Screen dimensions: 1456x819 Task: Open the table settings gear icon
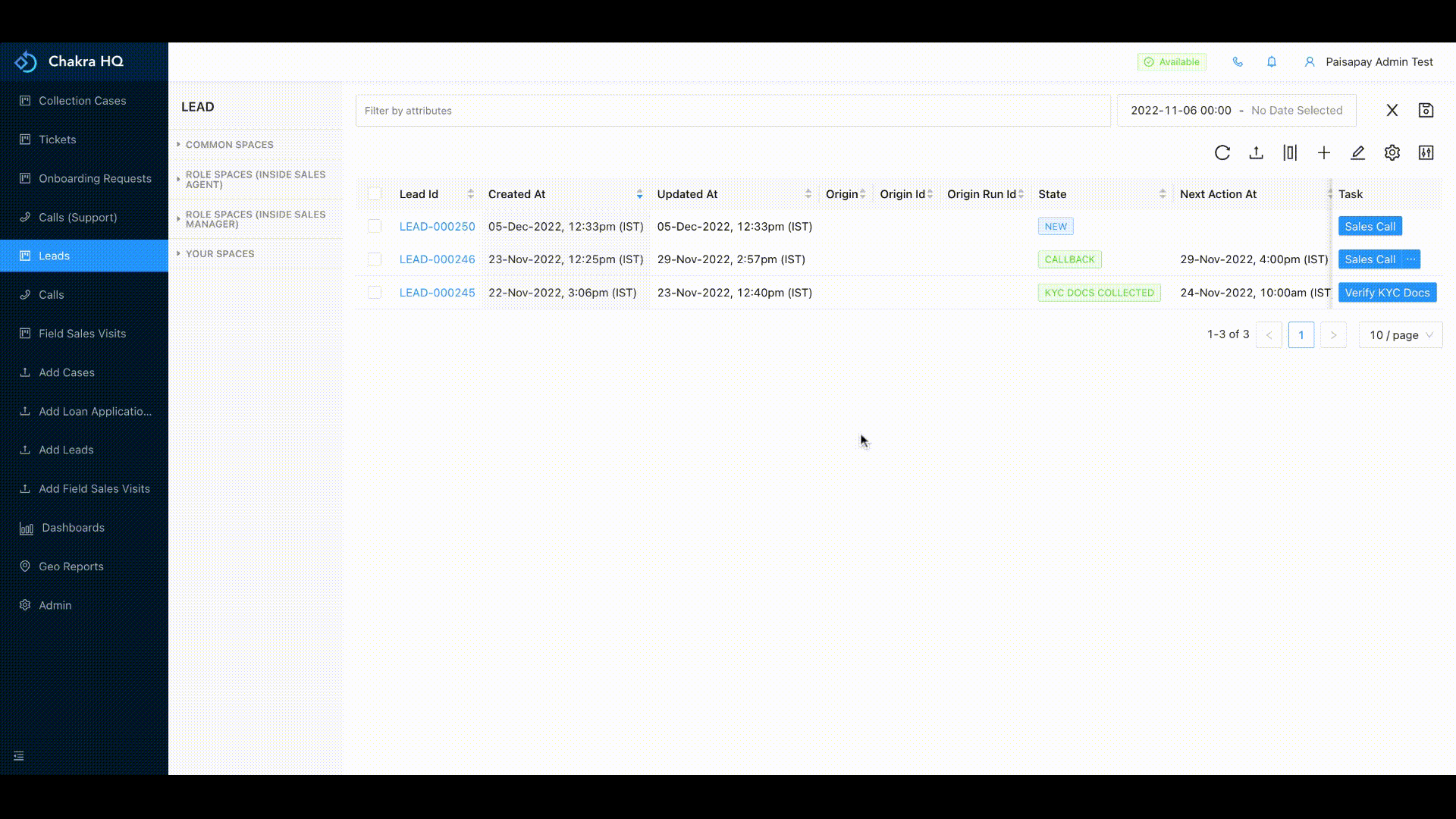point(1392,153)
